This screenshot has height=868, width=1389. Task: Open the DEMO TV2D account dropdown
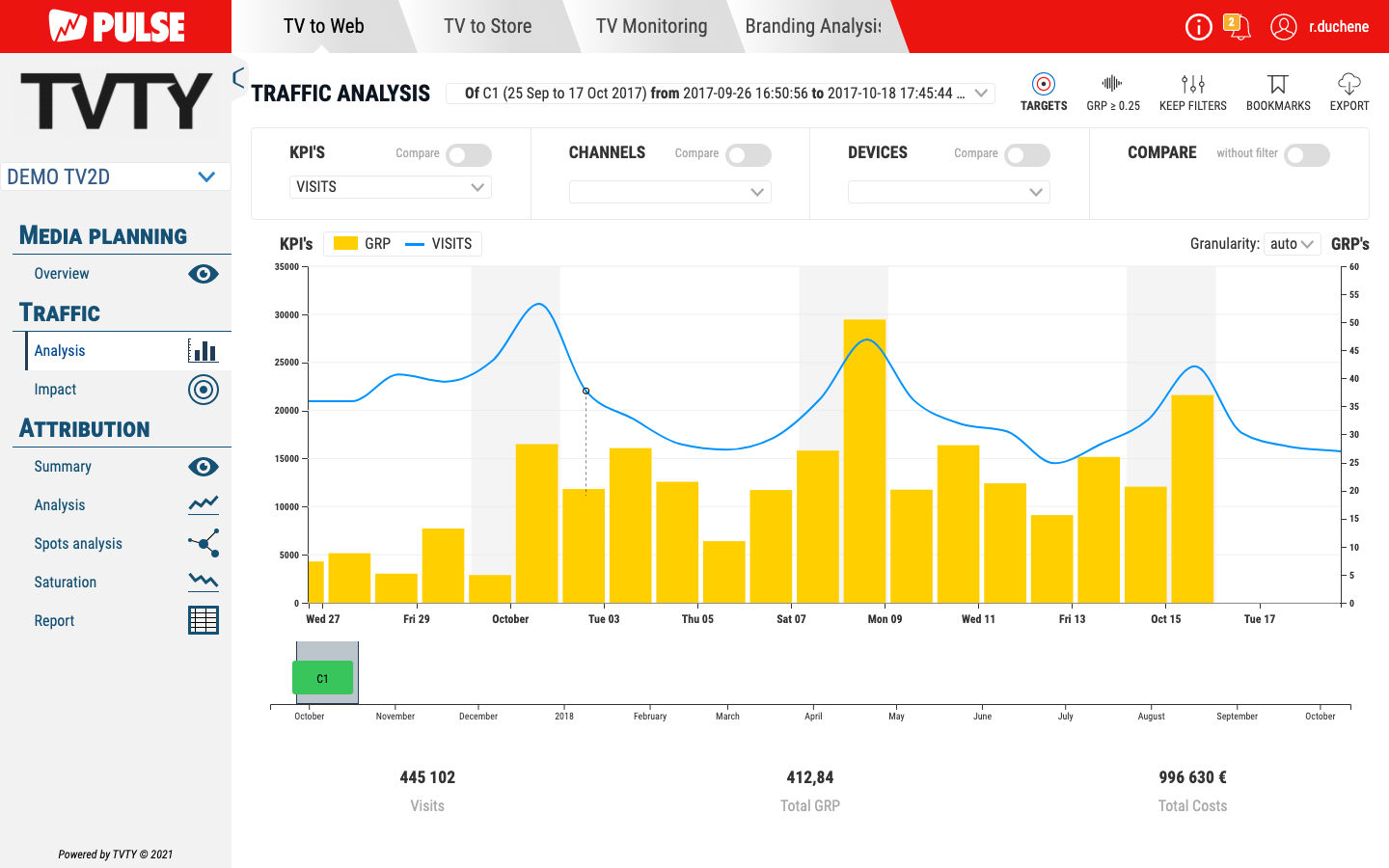coord(115,176)
